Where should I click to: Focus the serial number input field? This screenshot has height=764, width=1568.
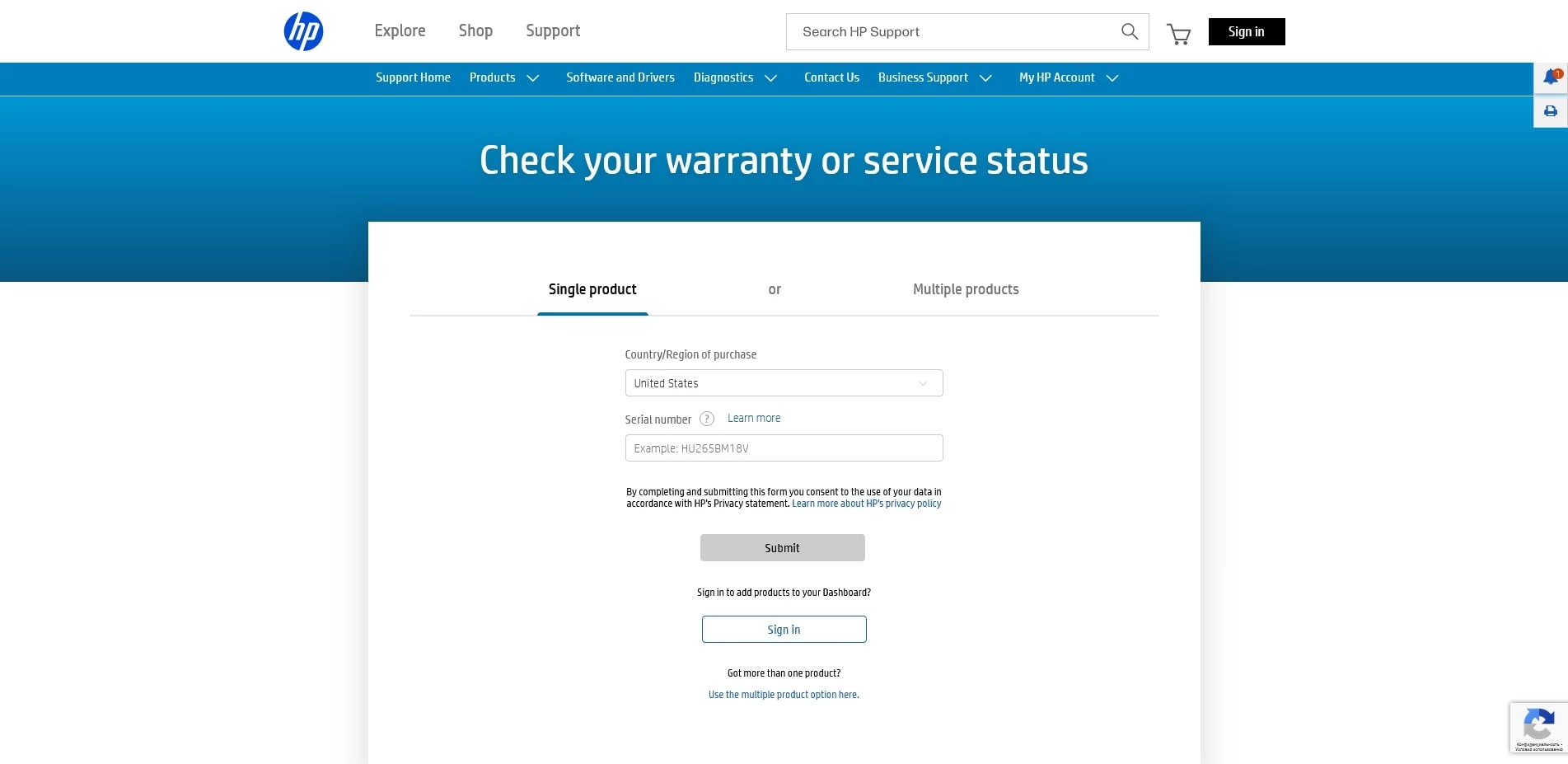point(783,448)
